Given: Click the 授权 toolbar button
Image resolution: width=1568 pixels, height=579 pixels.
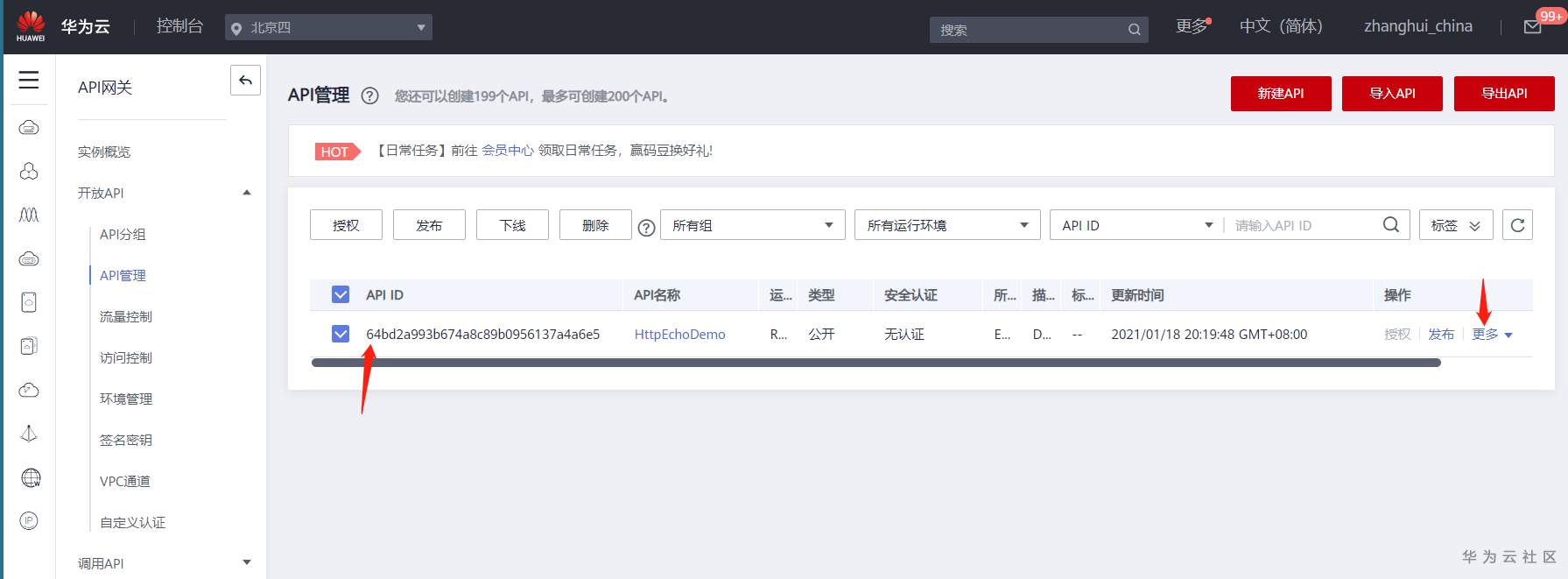Looking at the screenshot, I should pos(346,224).
